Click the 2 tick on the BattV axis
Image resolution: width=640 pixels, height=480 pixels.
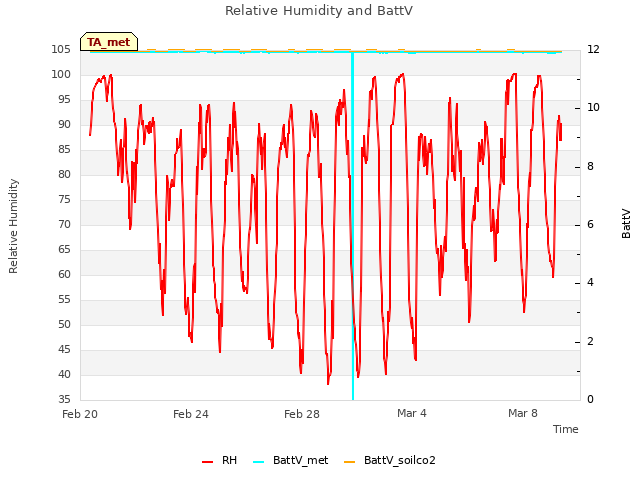tap(590, 342)
